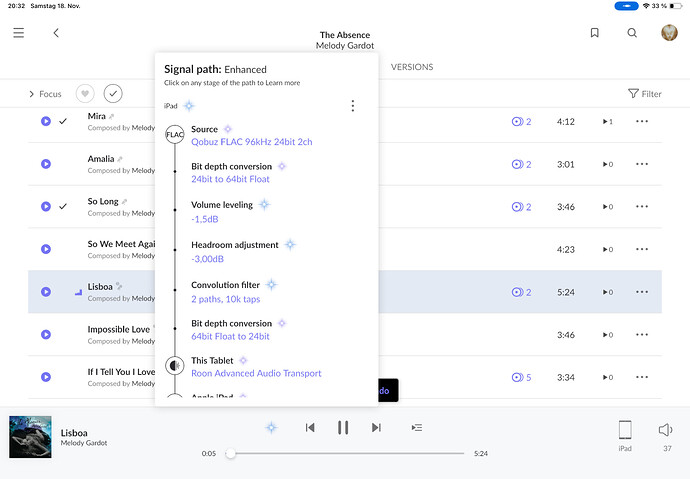The image size is (690, 479).
Task: Open the user profile avatar
Action: pos(669,33)
